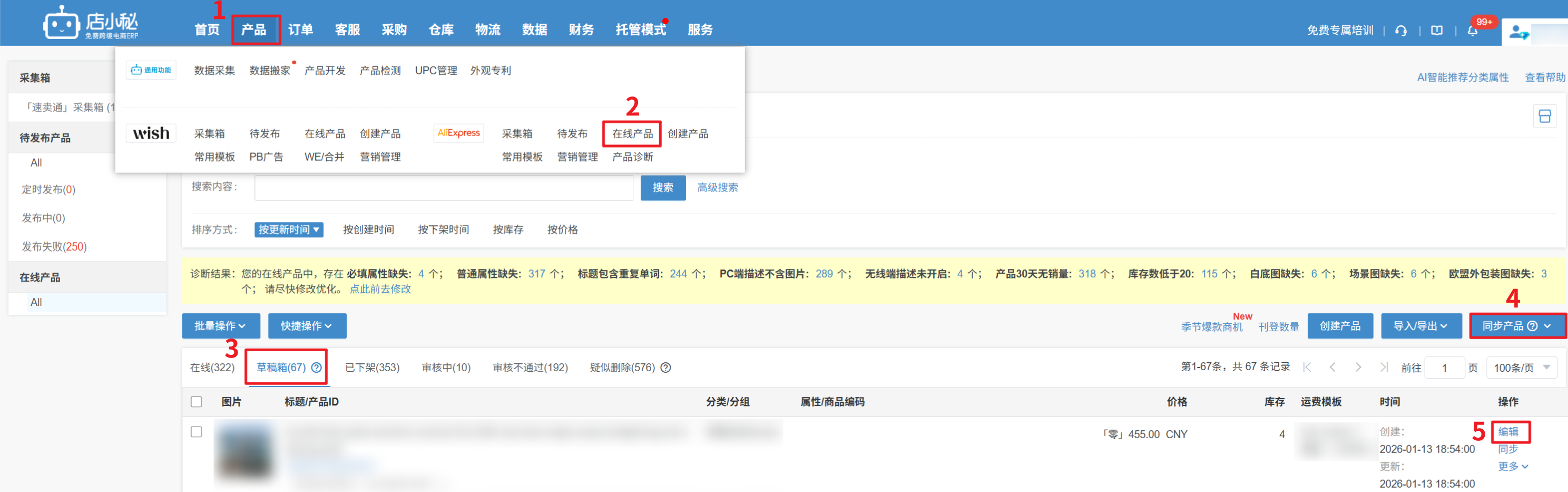1568x492 pixels.
Task: Open the 100条/页 page size selector
Action: [1521, 368]
